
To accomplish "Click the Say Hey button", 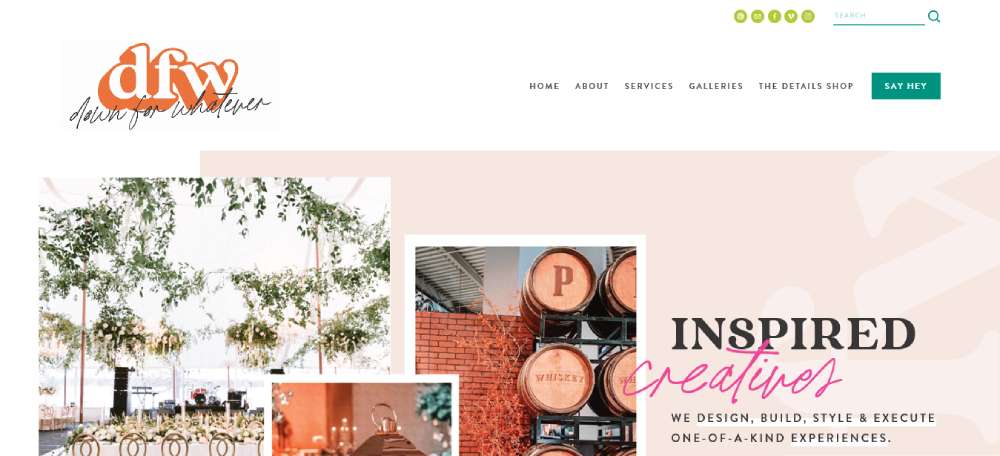I will point(906,86).
